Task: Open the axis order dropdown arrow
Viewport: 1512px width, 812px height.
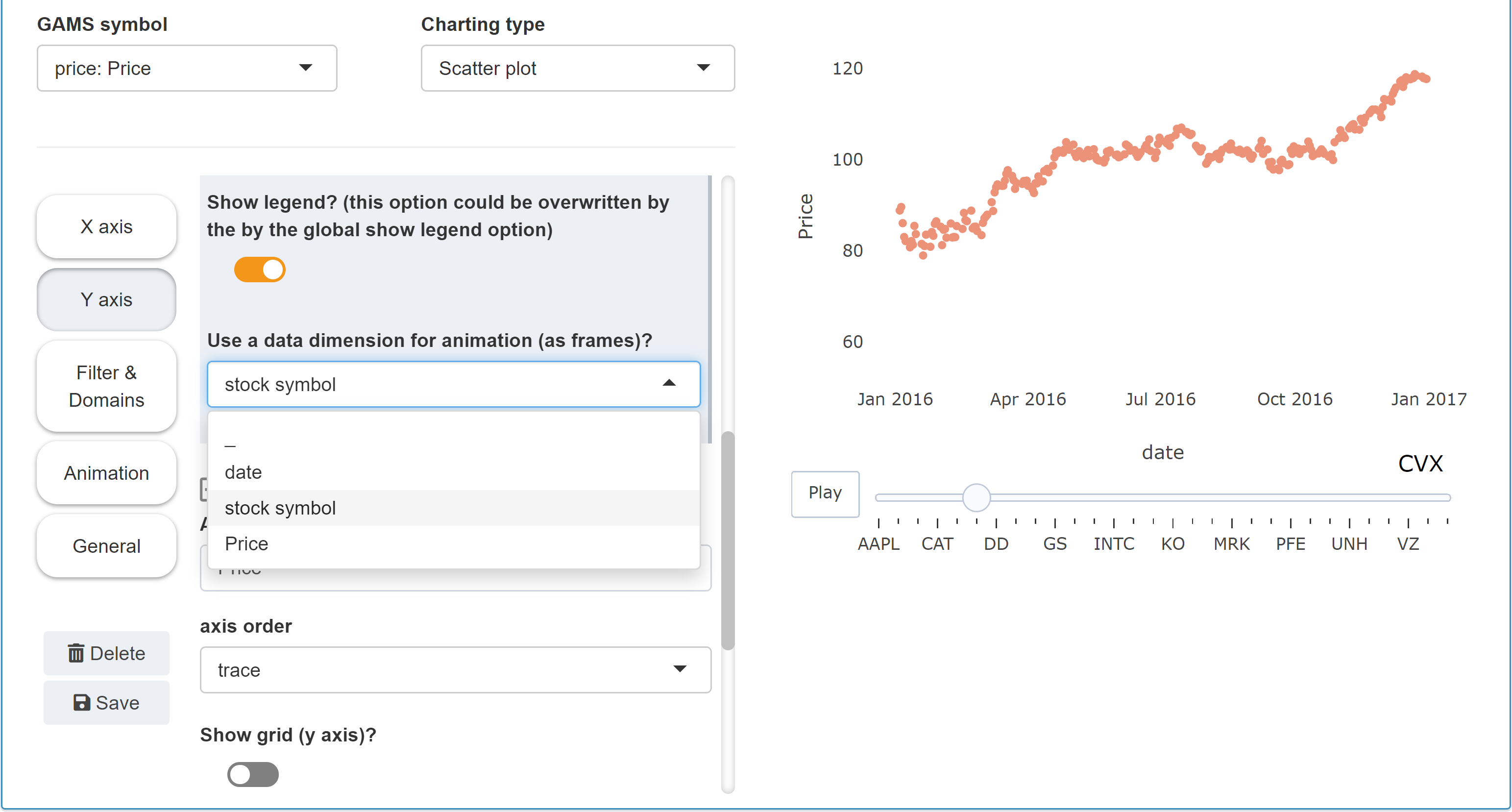Action: point(680,669)
